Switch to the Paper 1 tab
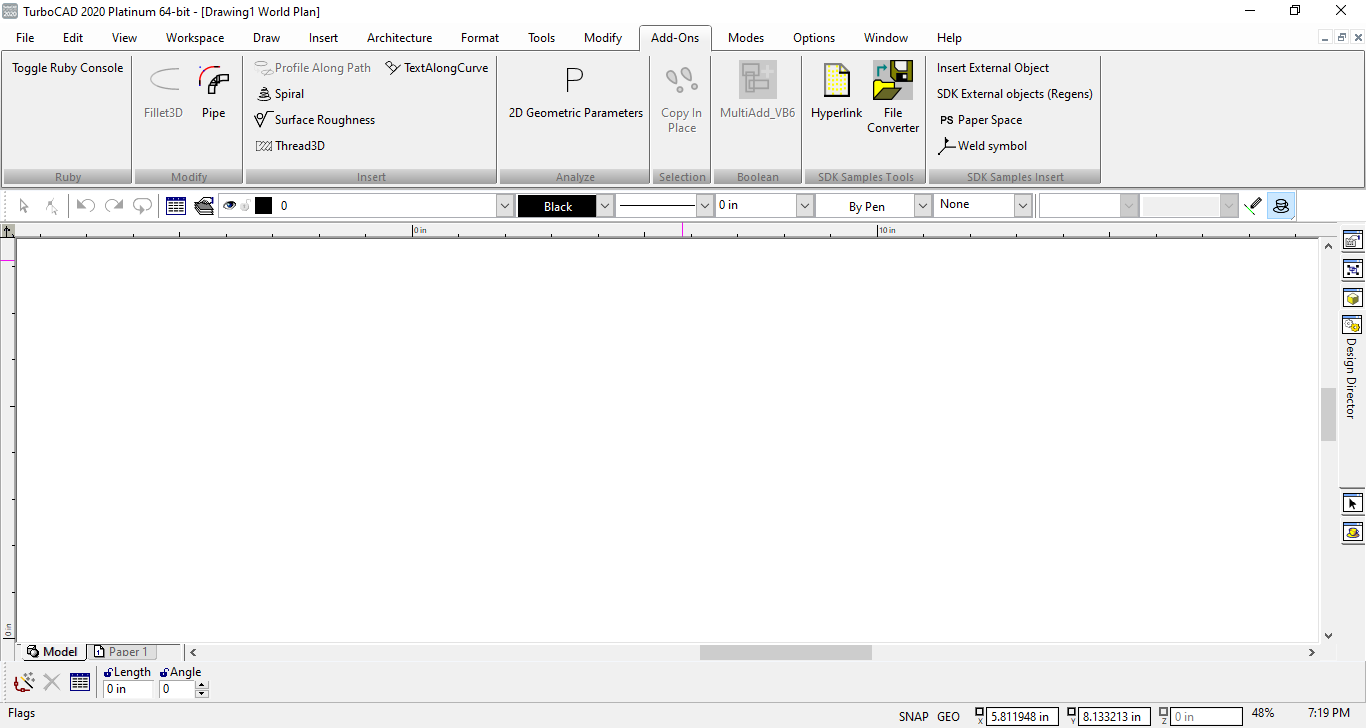 tap(120, 652)
